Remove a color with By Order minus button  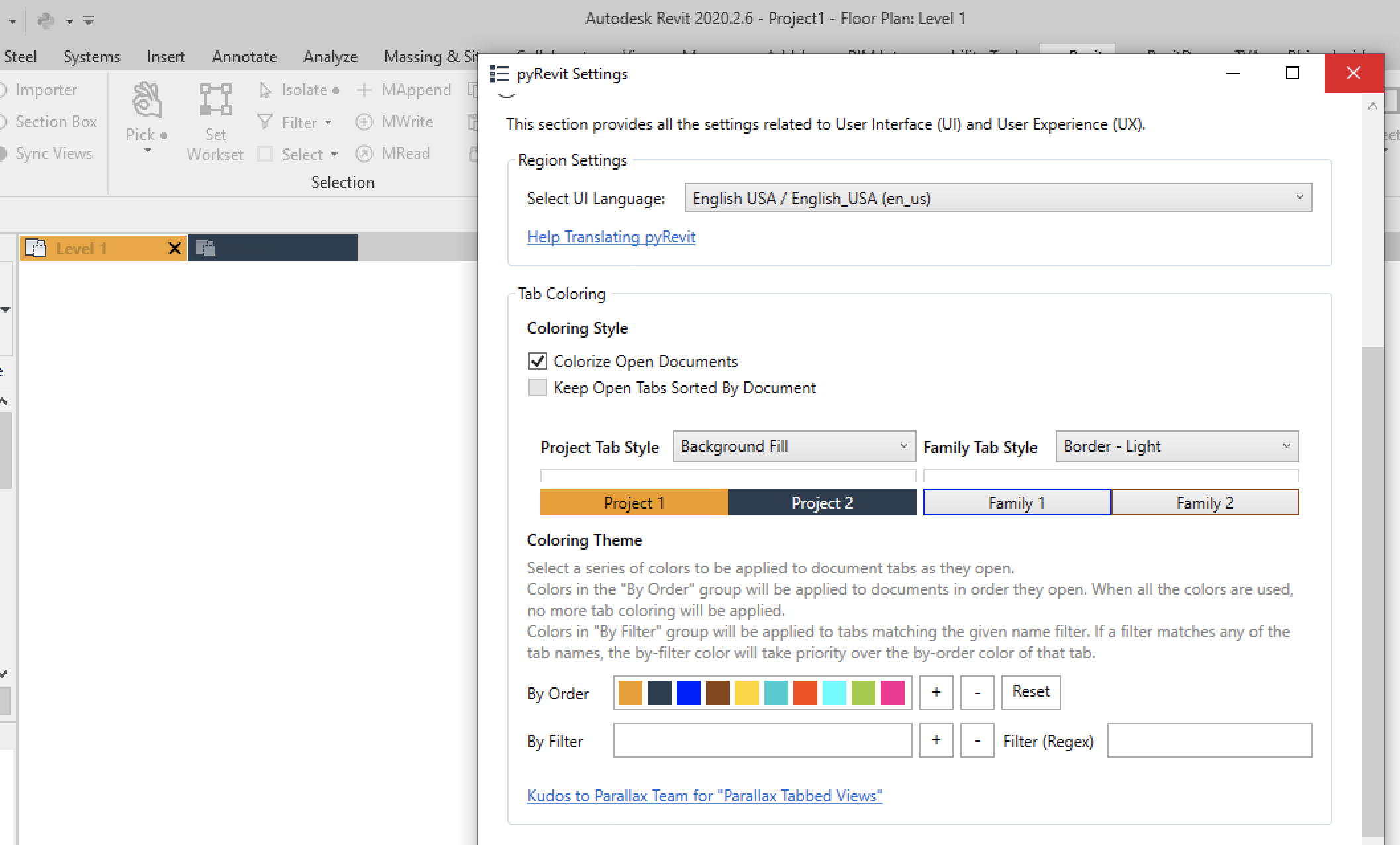tap(977, 692)
